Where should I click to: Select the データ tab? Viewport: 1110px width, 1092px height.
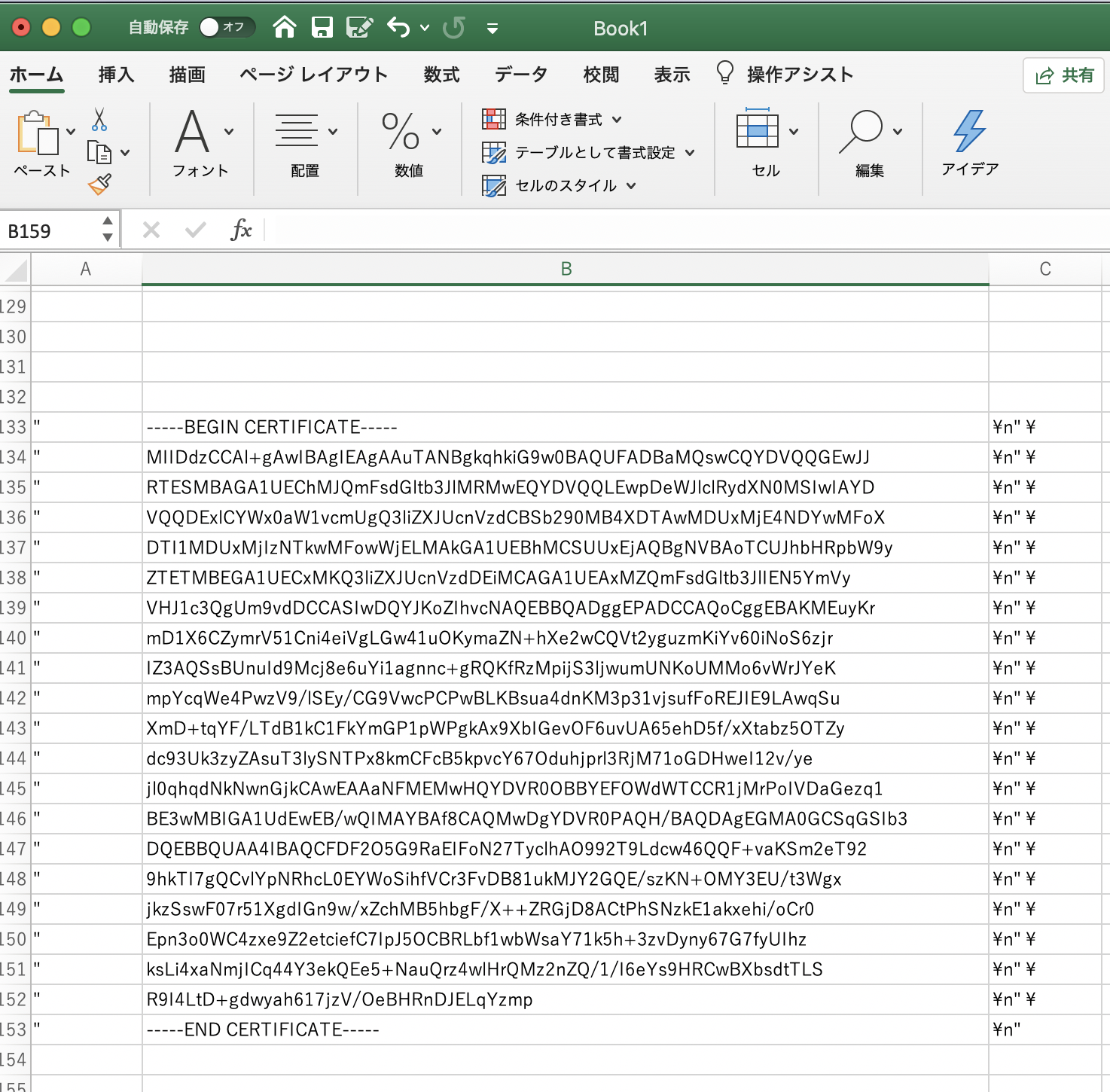pyautogui.click(x=521, y=75)
